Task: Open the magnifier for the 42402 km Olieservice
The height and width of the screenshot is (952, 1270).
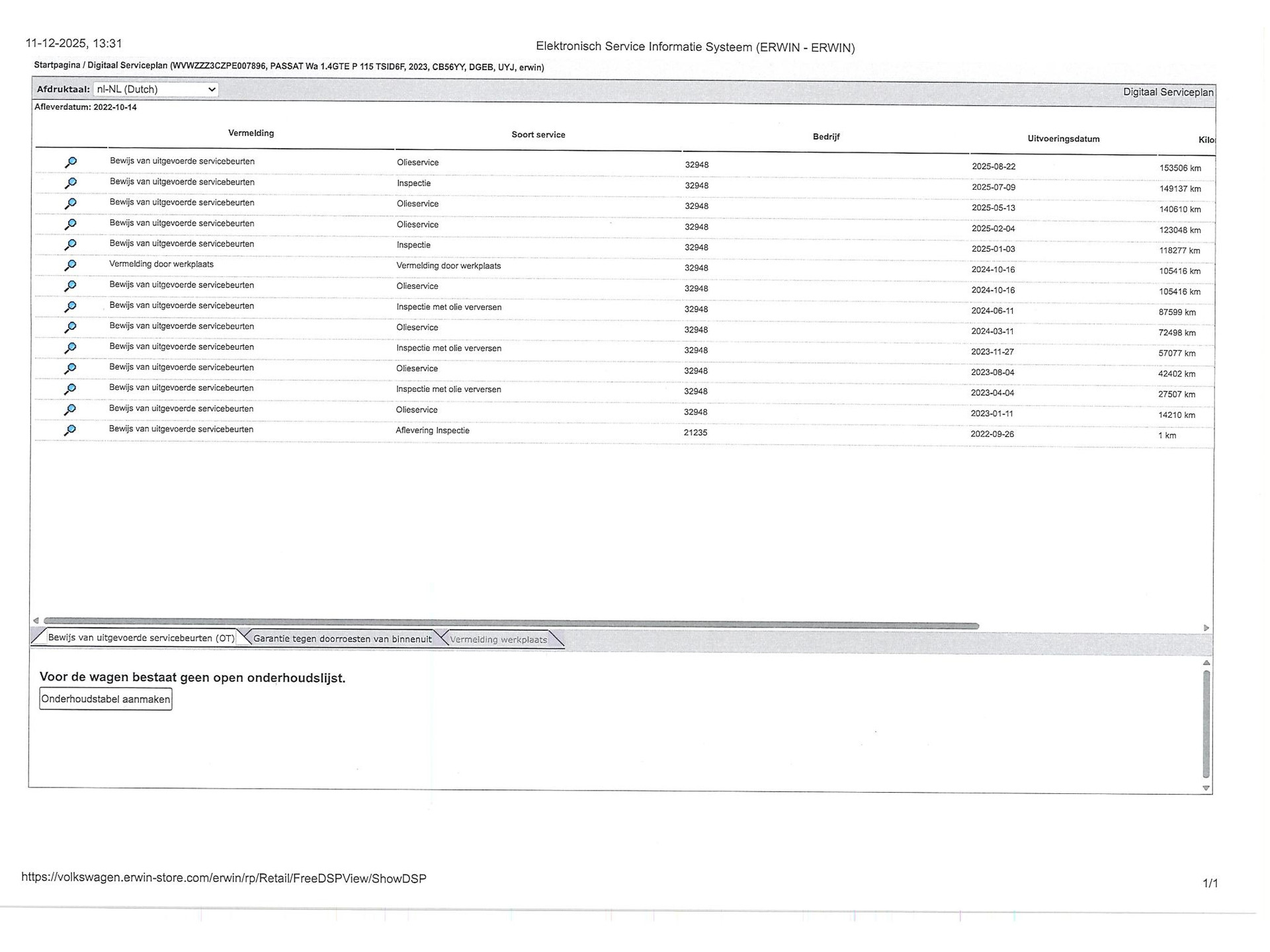Action: (70, 369)
